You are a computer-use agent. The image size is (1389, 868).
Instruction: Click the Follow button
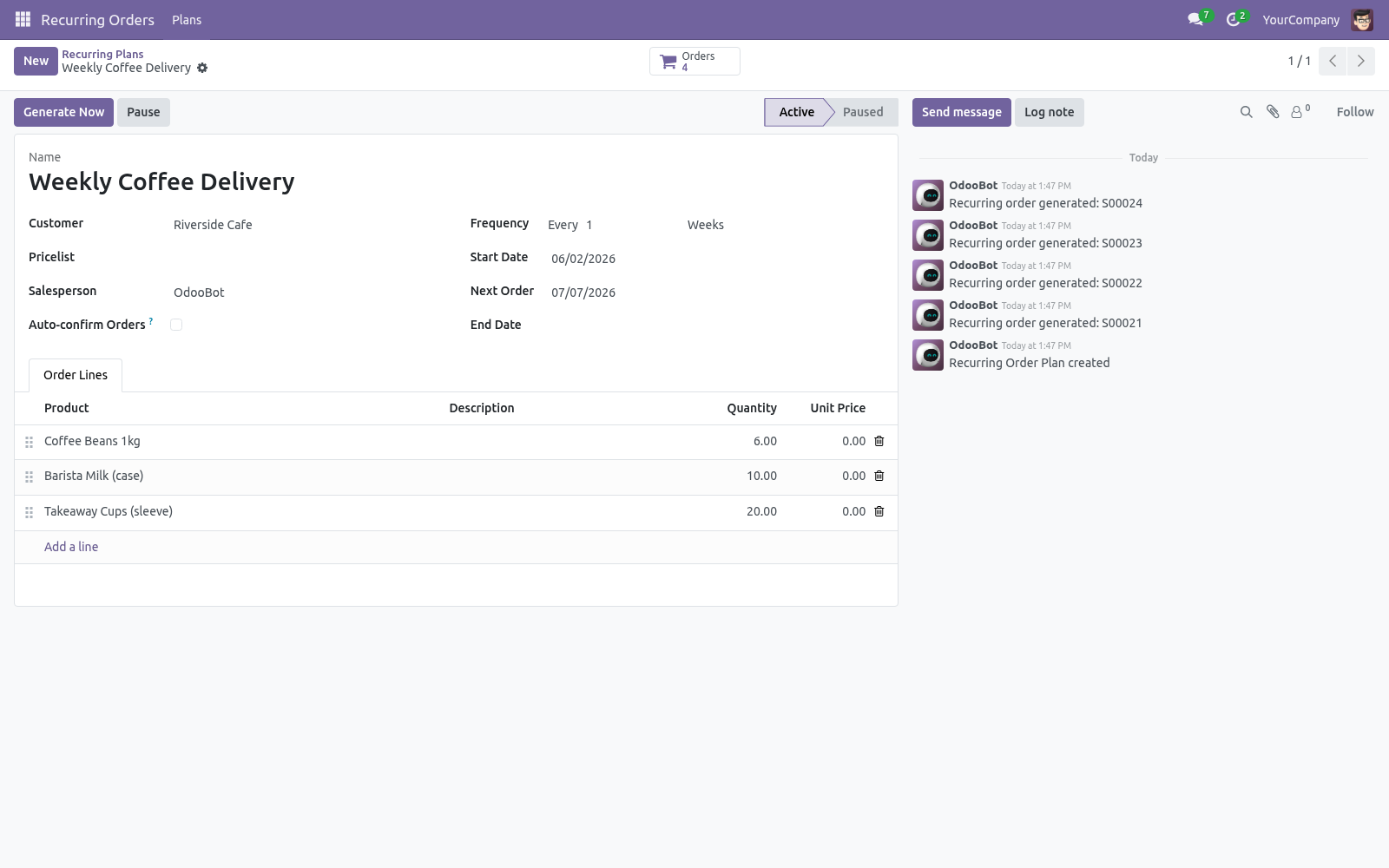1354,112
